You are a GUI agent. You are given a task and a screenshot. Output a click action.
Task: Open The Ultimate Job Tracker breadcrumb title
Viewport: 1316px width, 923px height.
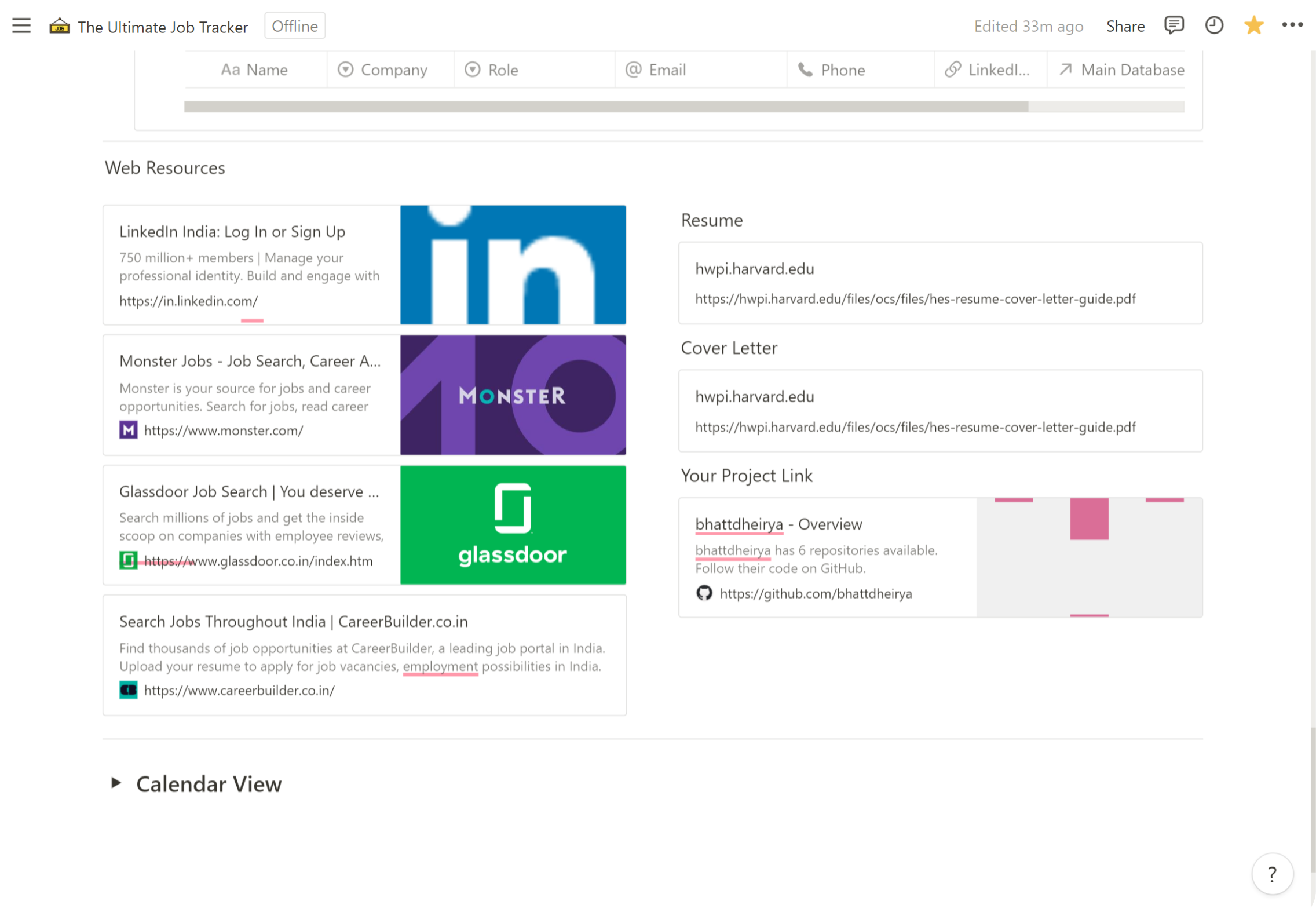pyautogui.click(x=163, y=27)
